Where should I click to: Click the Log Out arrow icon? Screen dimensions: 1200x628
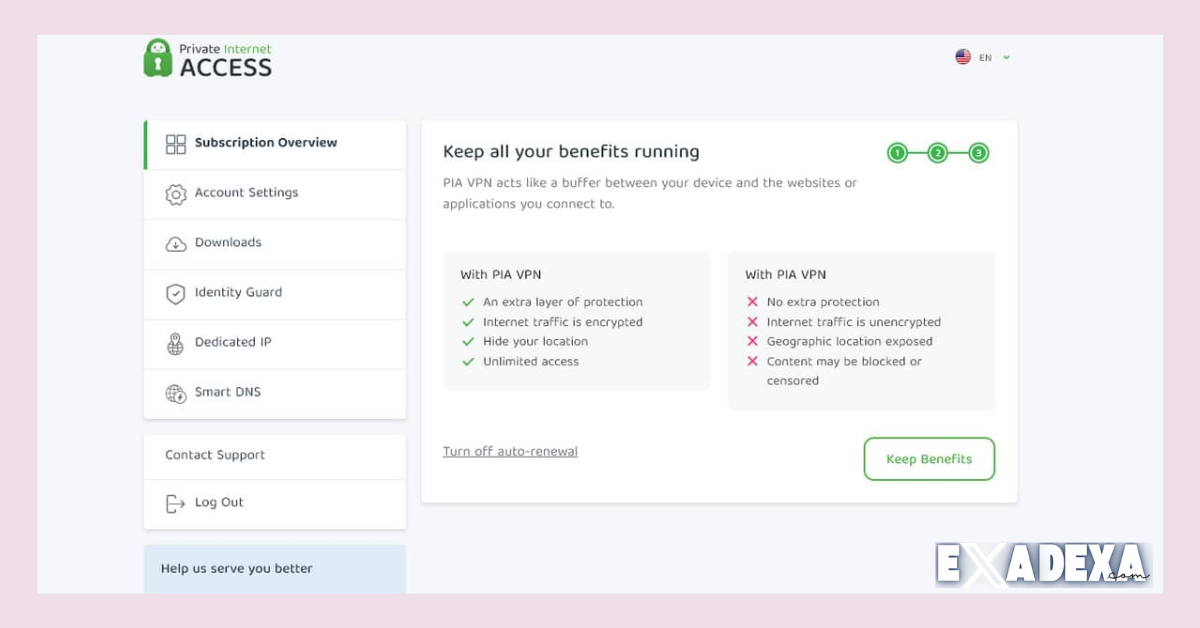176,503
